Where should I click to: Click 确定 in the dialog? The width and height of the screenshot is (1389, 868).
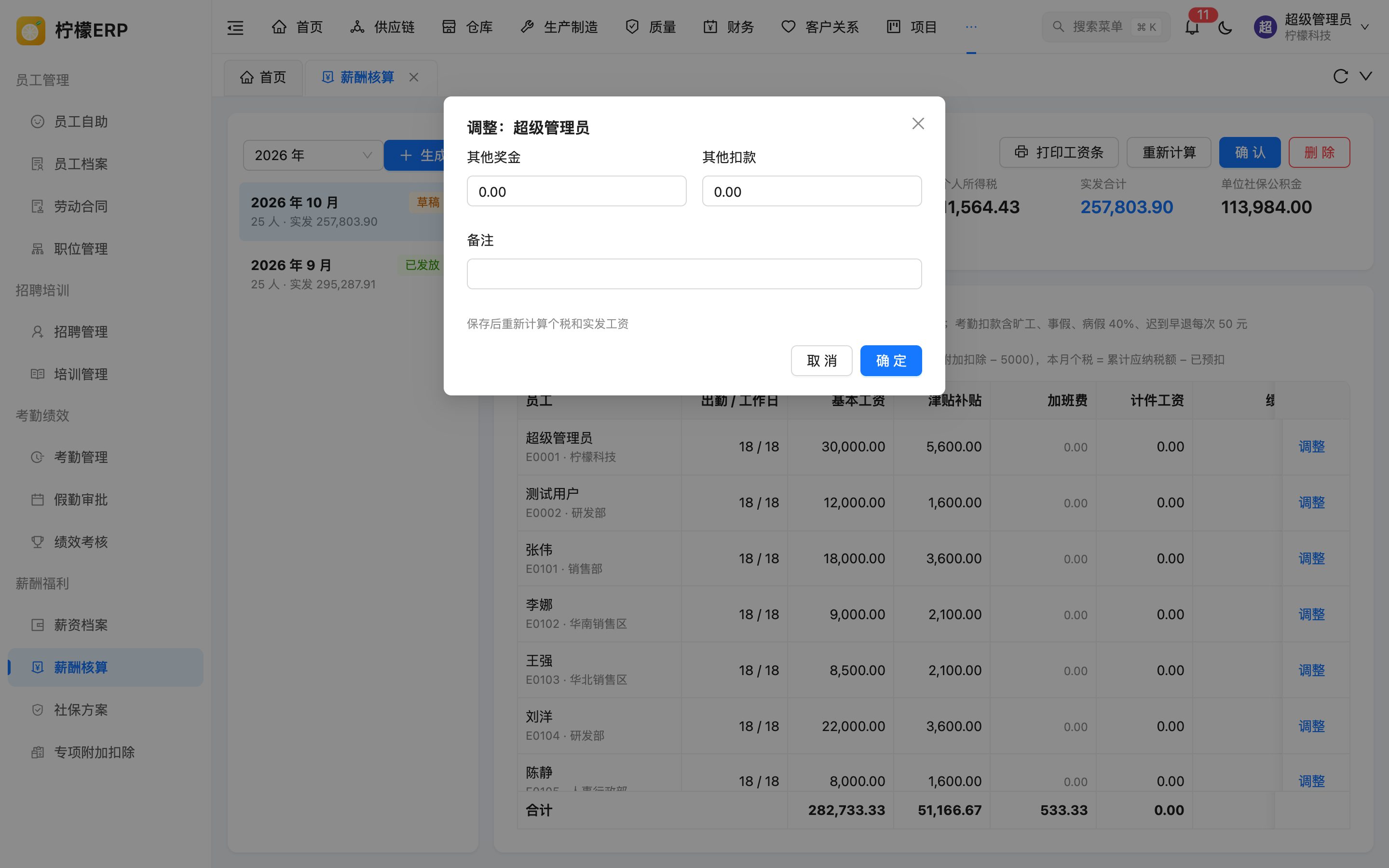[x=891, y=361]
